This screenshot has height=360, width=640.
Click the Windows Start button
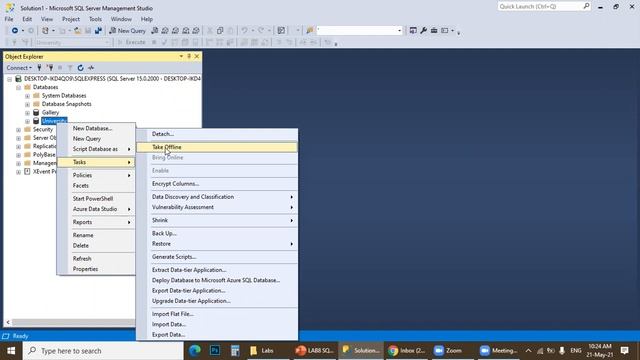[11, 351]
